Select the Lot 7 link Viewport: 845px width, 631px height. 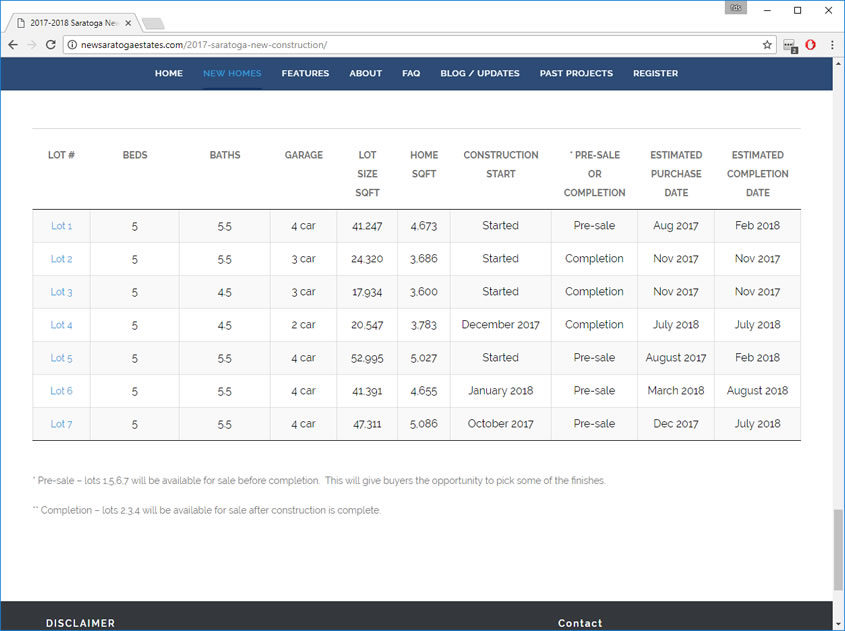[x=61, y=424]
